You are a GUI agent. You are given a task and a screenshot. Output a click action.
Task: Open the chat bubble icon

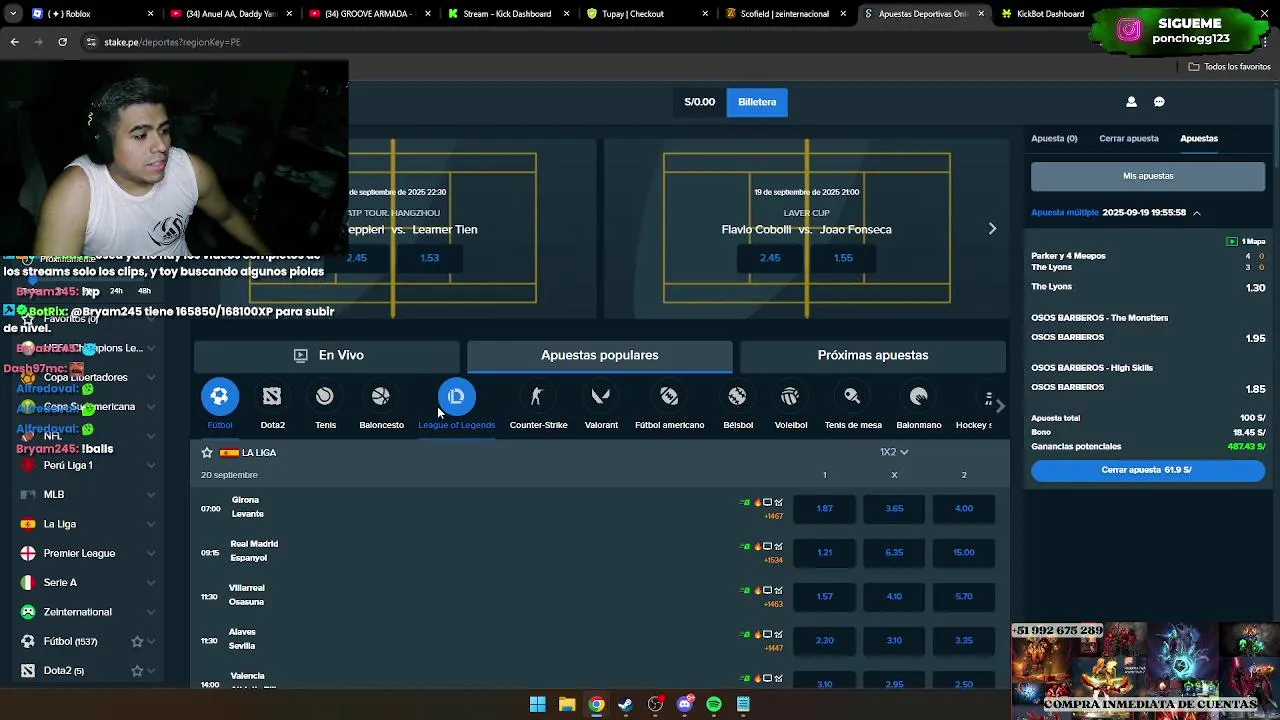pos(1159,102)
